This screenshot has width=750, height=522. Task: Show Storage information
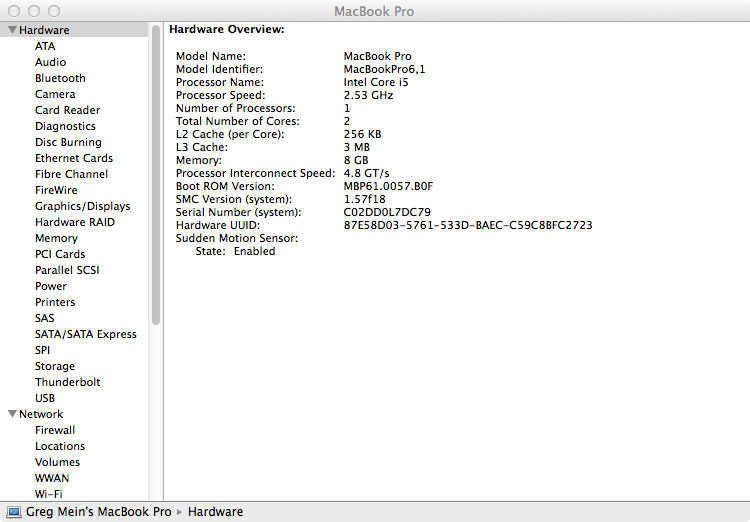[55, 366]
